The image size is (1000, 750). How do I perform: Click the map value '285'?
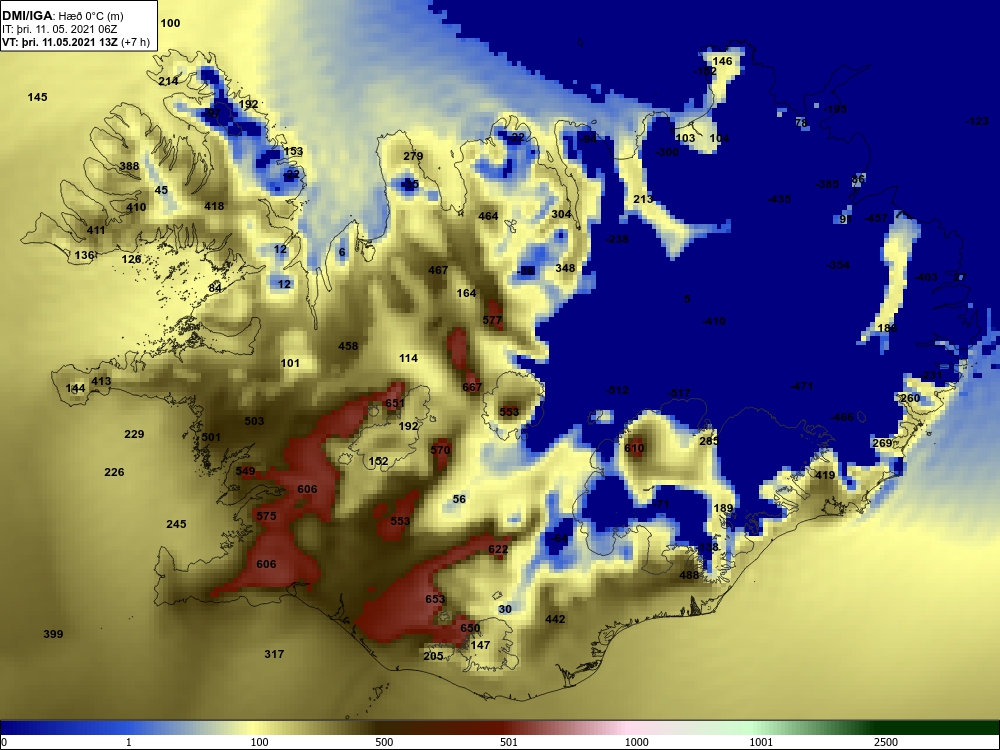(709, 441)
